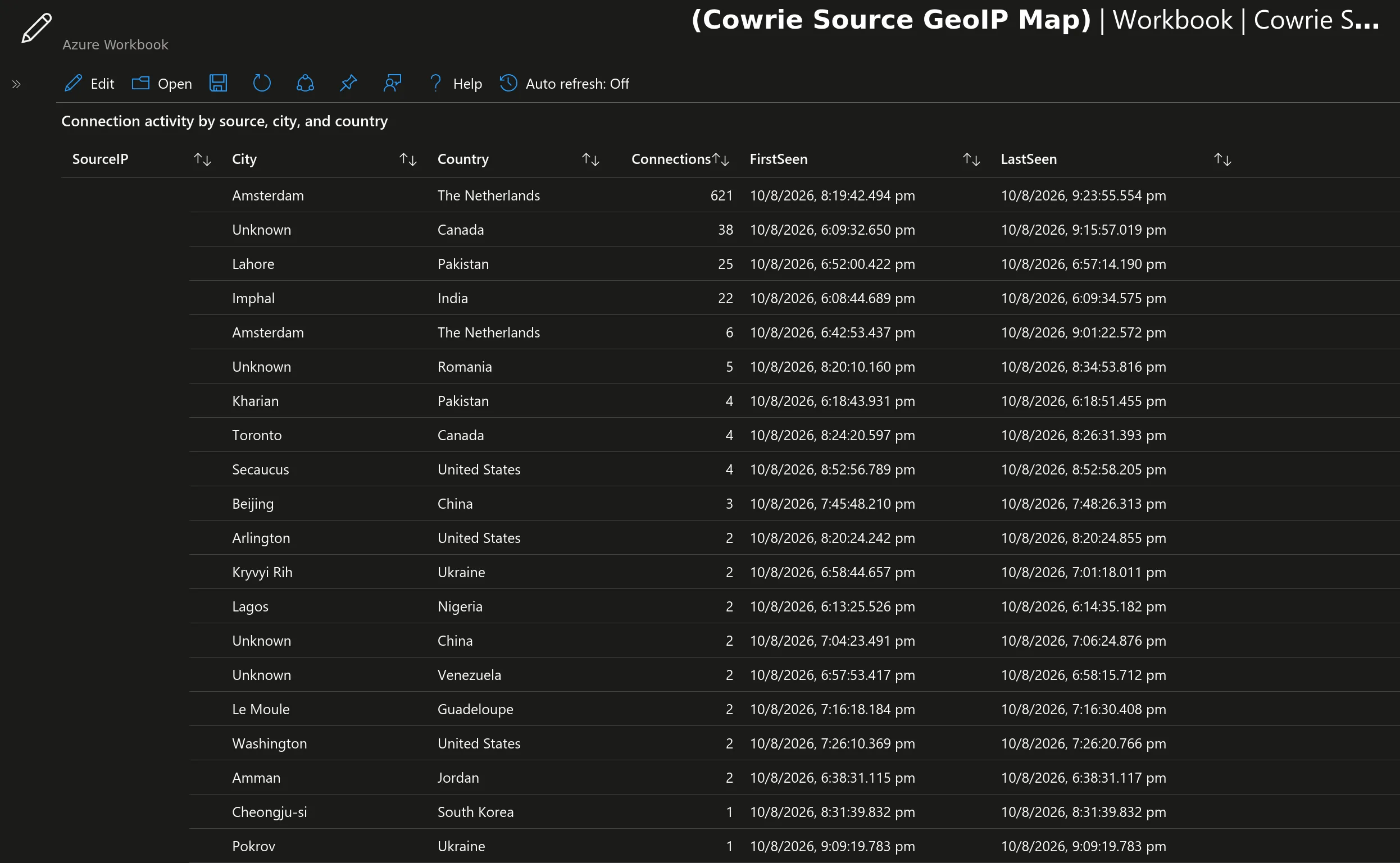Screen dimensions: 1400x863
Task: Sort by Connections column arrows
Action: (x=721, y=159)
